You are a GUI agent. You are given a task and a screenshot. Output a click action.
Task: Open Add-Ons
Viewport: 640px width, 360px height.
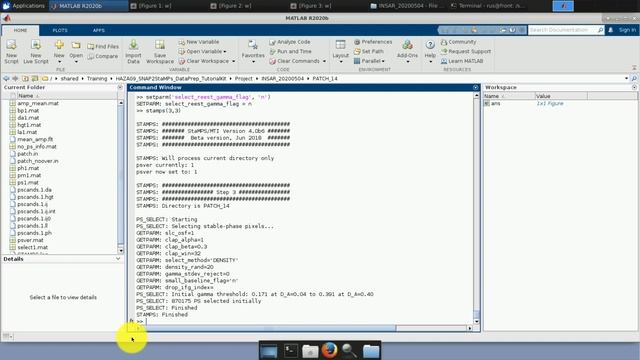pos(407,52)
